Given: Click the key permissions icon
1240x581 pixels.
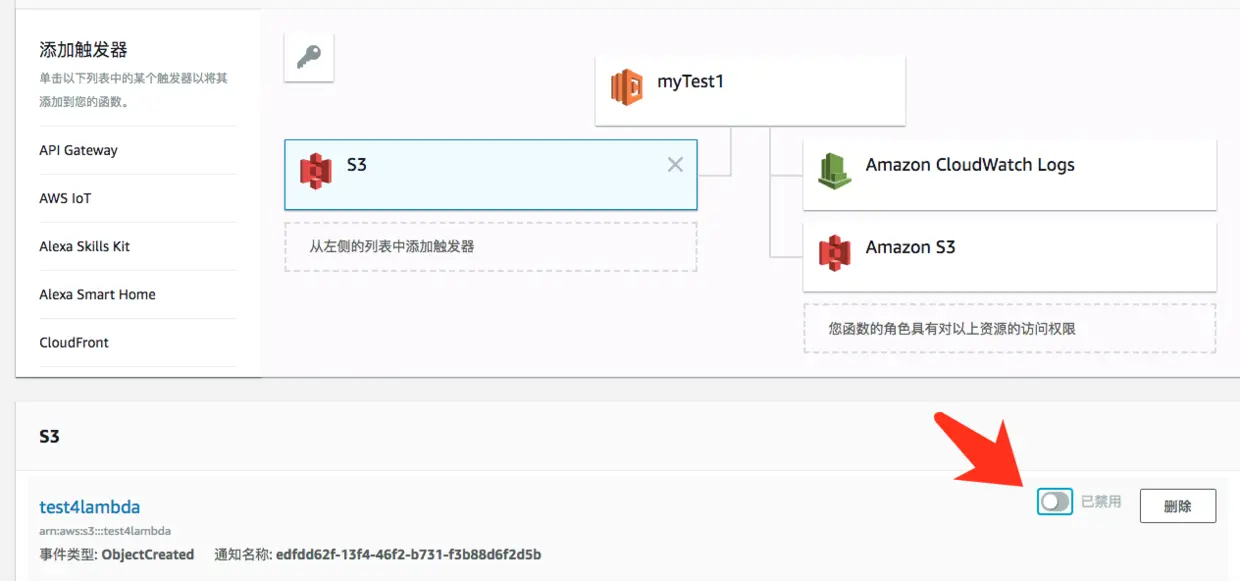Looking at the screenshot, I should [x=309, y=57].
